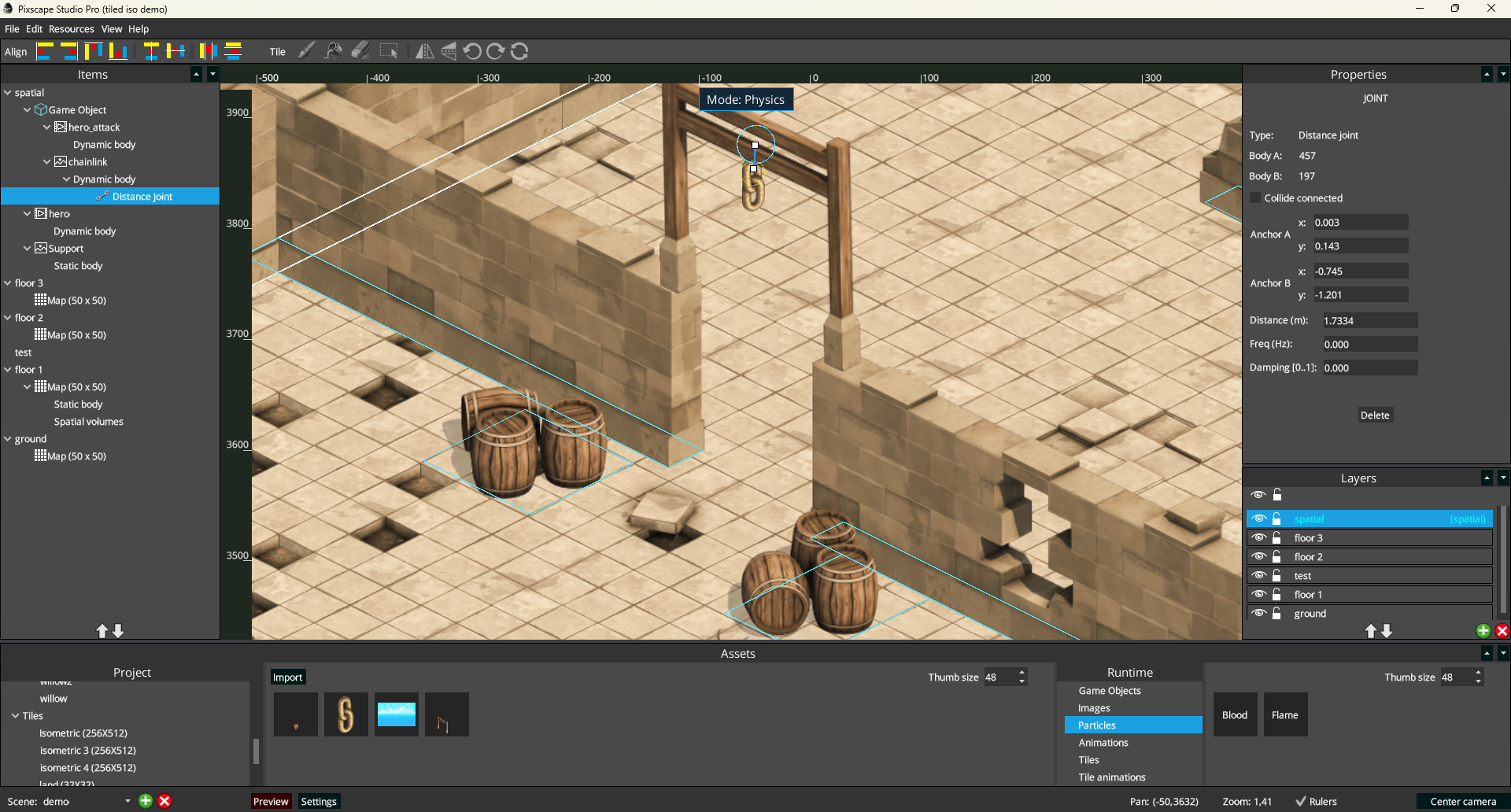Collapse the Tiles folder in Project
The height and width of the screenshot is (812, 1511).
point(16,716)
